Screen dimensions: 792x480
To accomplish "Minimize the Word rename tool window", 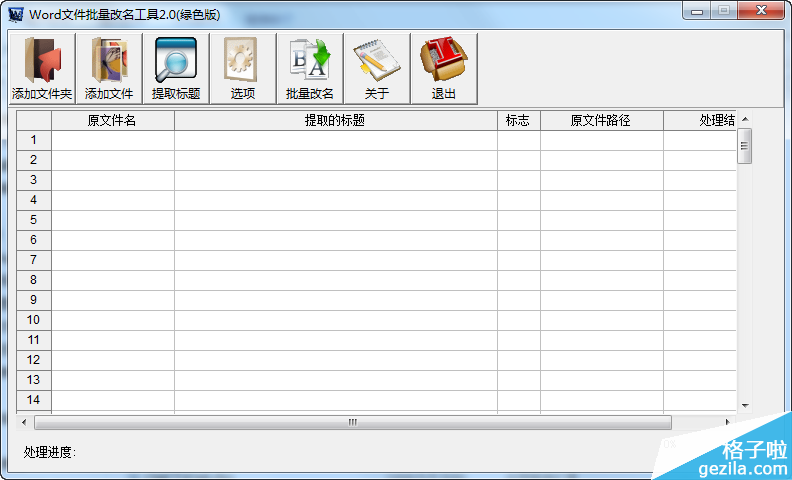I will coord(697,11).
